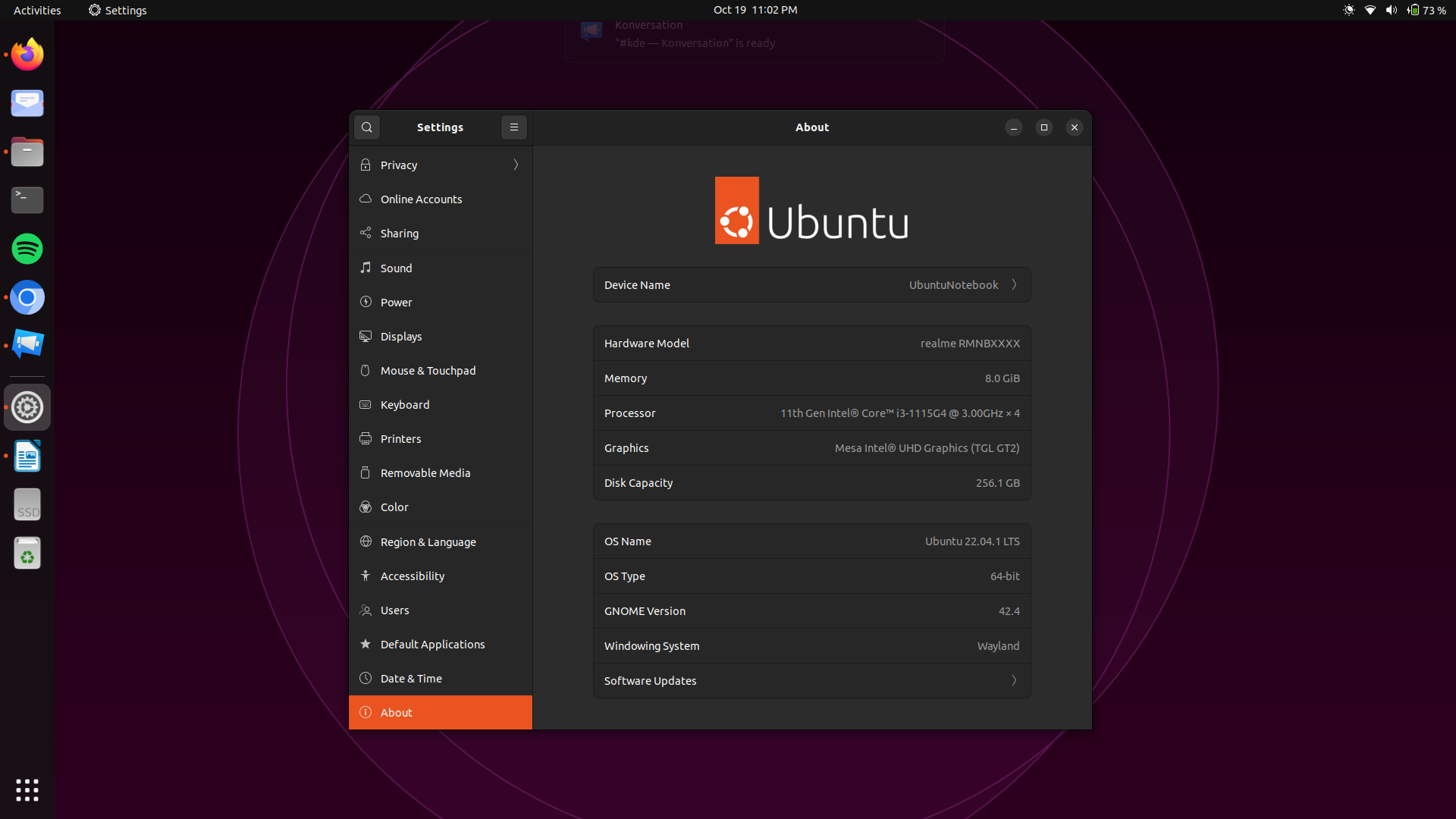Click the Show Applications grid icon
The height and width of the screenshot is (819, 1456).
(27, 789)
